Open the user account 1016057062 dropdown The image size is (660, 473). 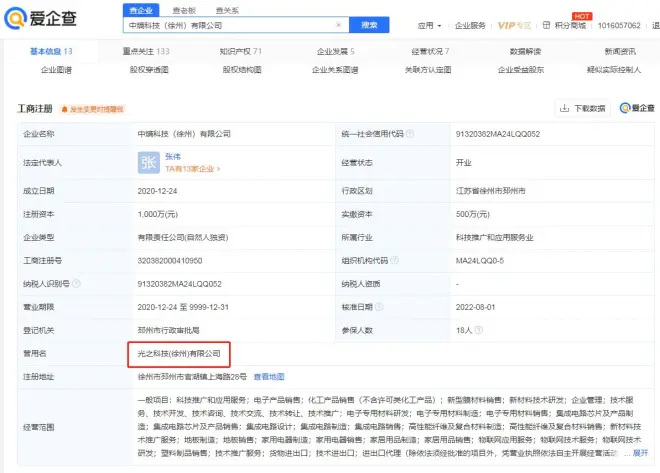tap(626, 25)
